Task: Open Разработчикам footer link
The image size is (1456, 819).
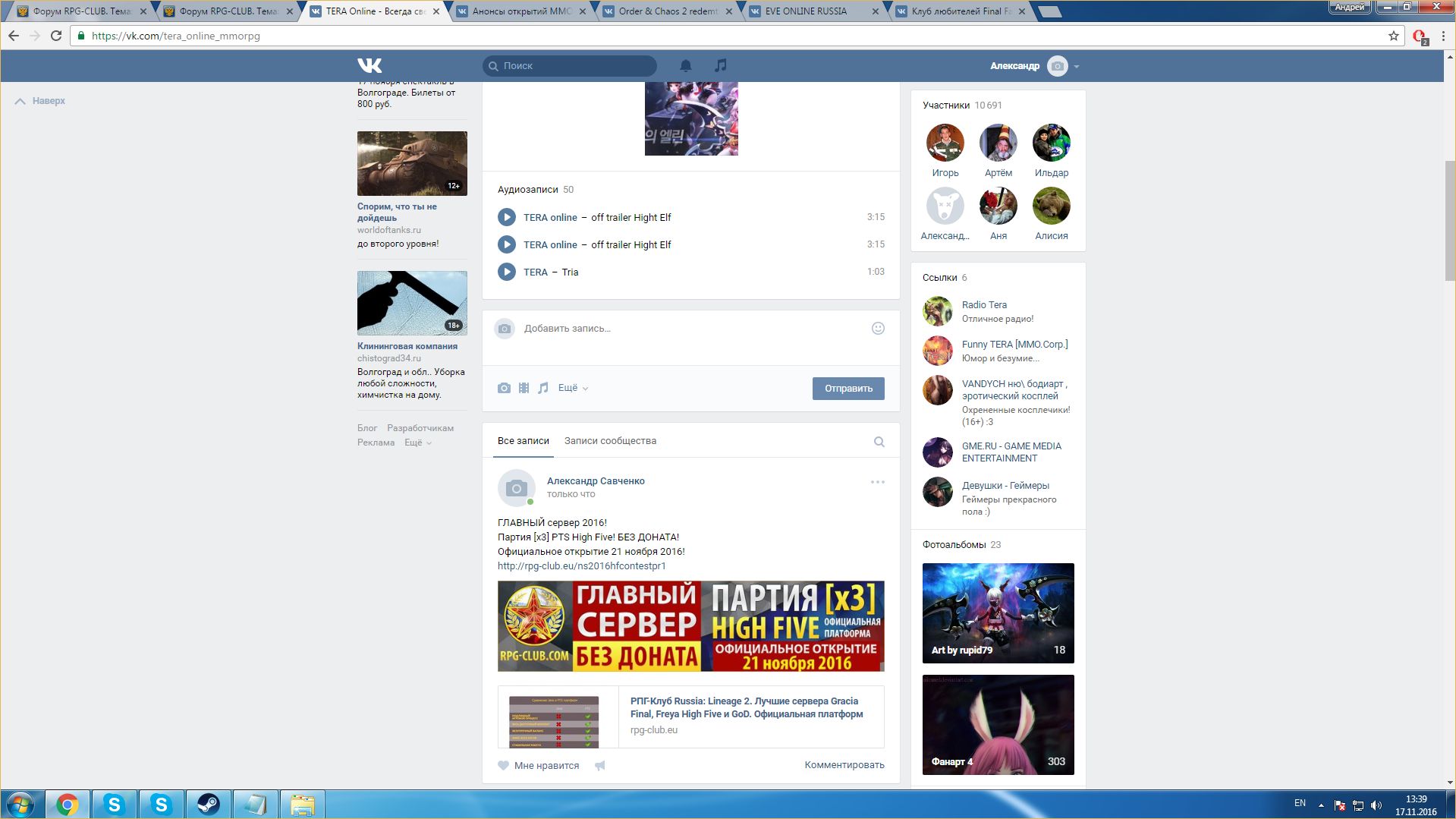Action: coord(420,428)
